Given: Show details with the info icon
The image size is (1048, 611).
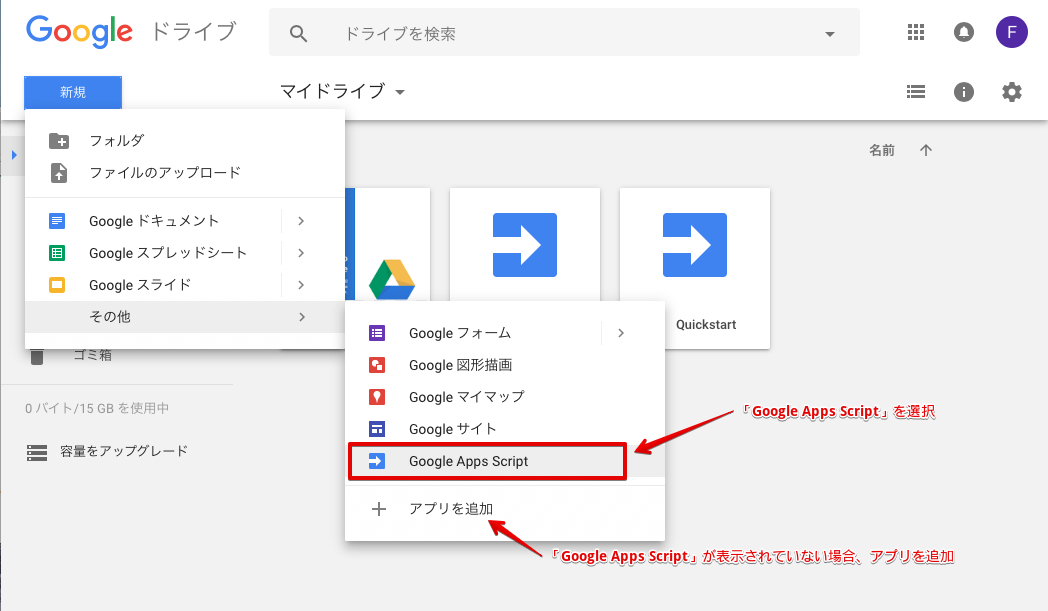Looking at the screenshot, I should coord(964,92).
